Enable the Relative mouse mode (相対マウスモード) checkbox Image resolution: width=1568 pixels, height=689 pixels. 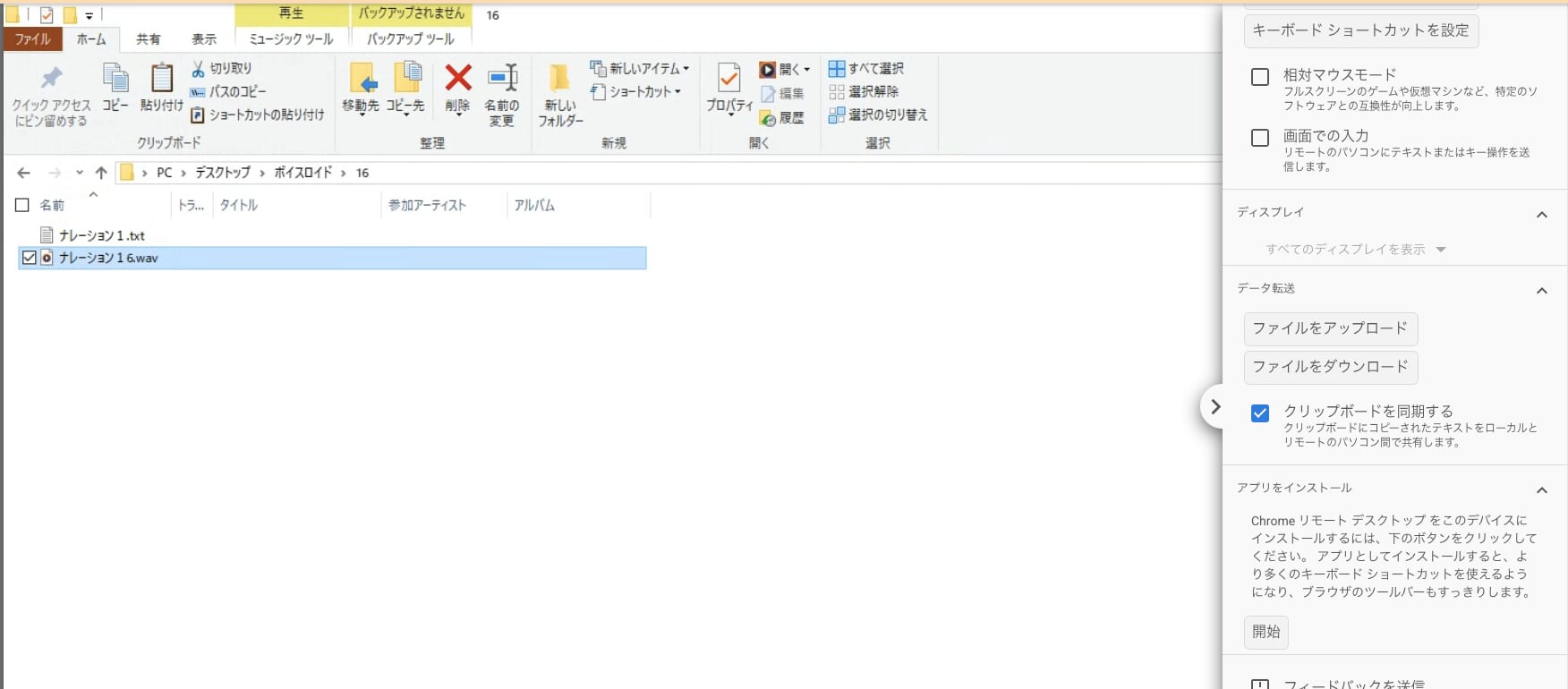[x=1260, y=77]
